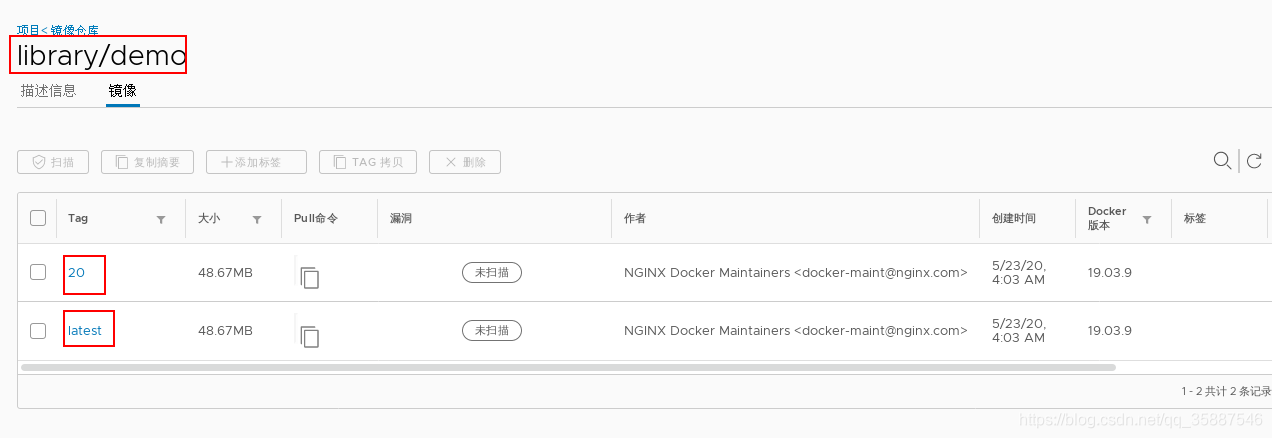1272x438 pixels.
Task: Open the Docker version column filter
Action: coord(1147,219)
